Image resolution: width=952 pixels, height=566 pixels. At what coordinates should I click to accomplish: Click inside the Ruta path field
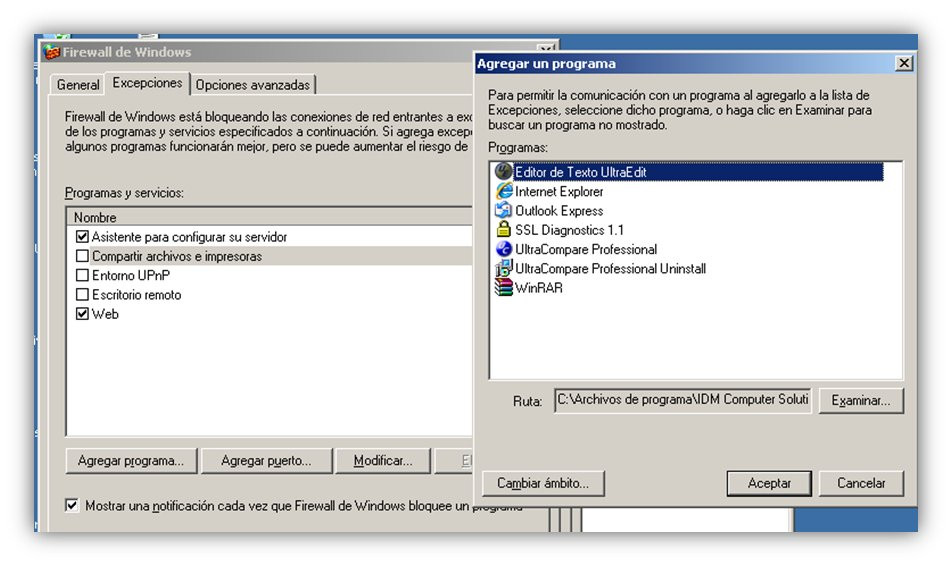pos(682,400)
